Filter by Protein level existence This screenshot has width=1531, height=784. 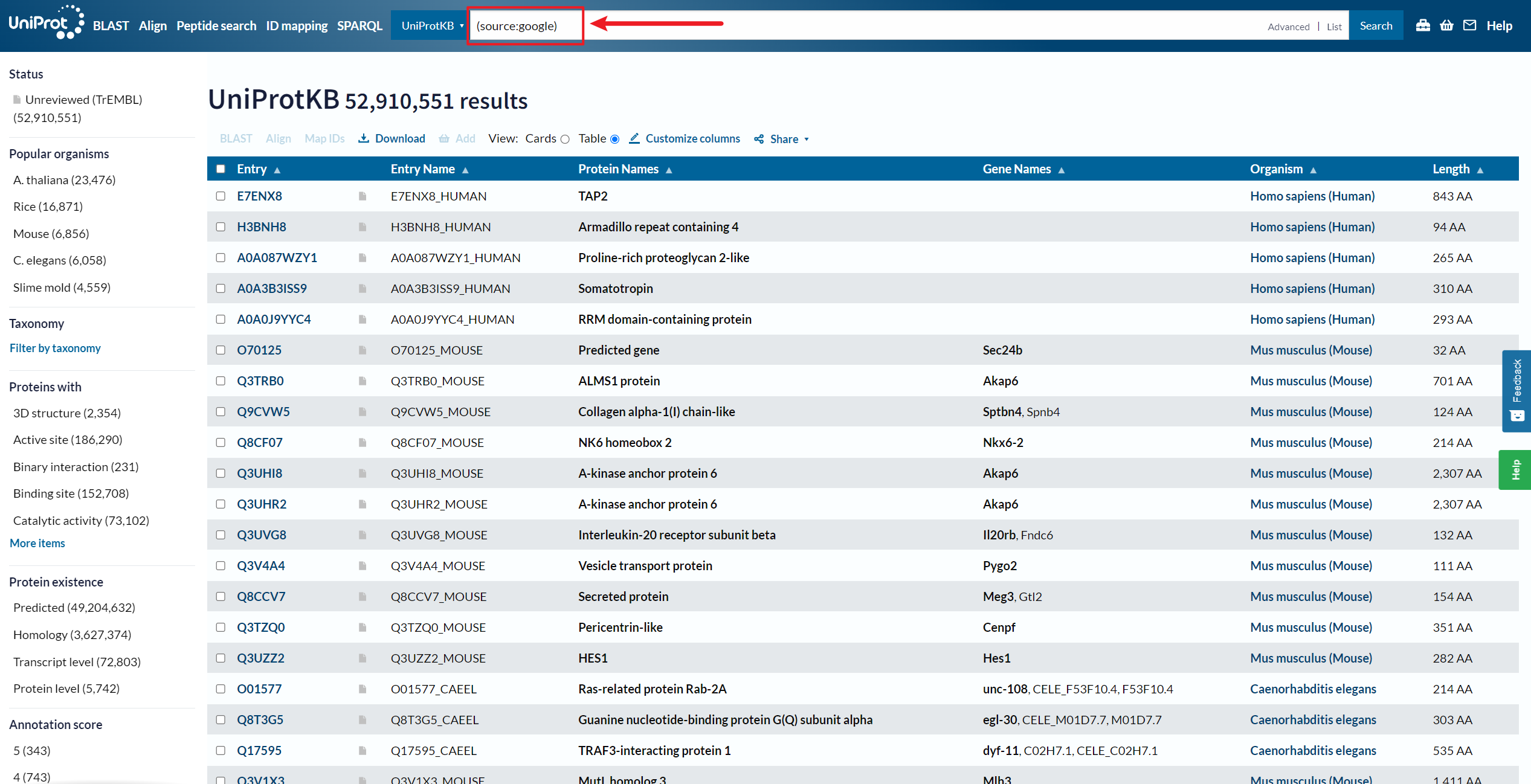pyautogui.click(x=66, y=689)
